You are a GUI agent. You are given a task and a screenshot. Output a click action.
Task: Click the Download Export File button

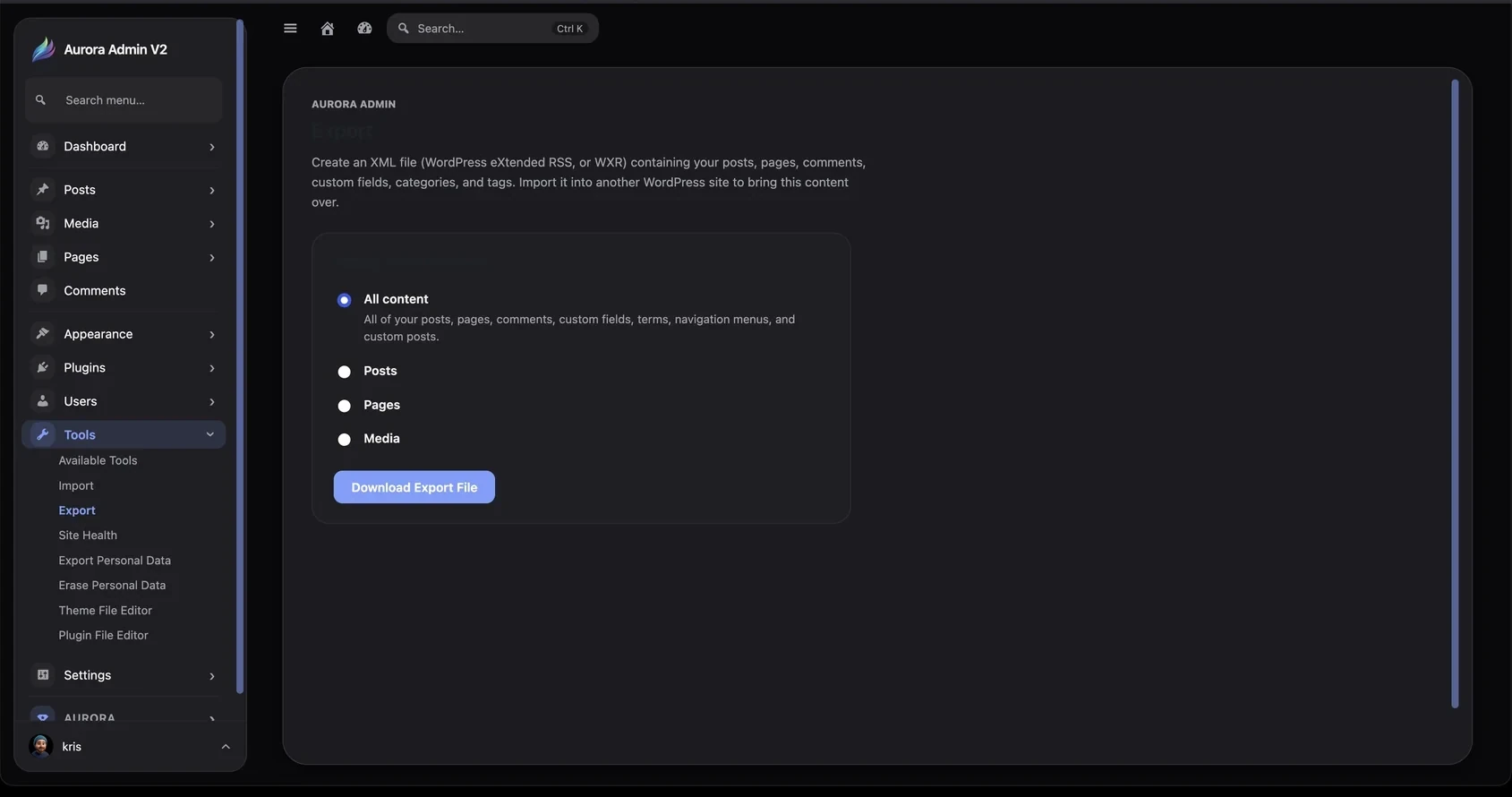(x=414, y=487)
